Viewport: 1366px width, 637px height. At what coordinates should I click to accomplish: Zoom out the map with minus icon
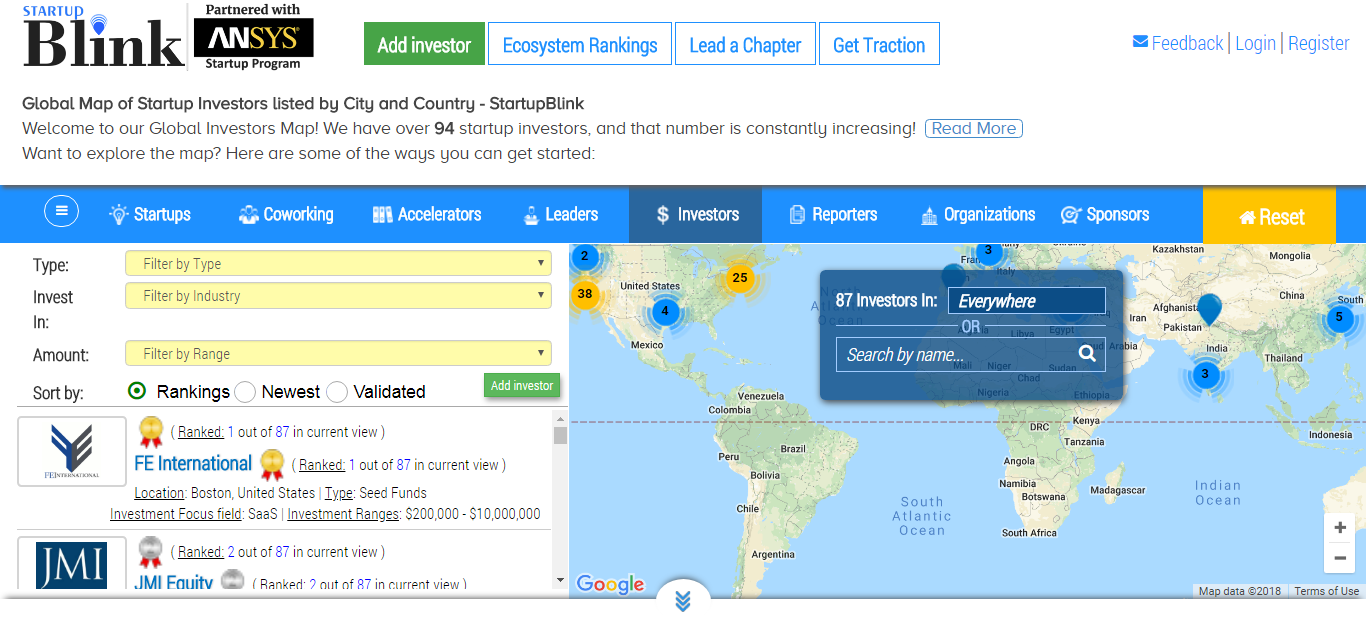point(1340,558)
